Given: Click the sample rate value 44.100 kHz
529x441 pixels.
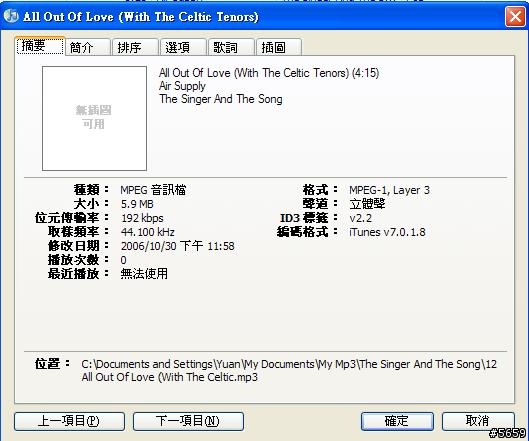Looking at the screenshot, I should [148, 232].
